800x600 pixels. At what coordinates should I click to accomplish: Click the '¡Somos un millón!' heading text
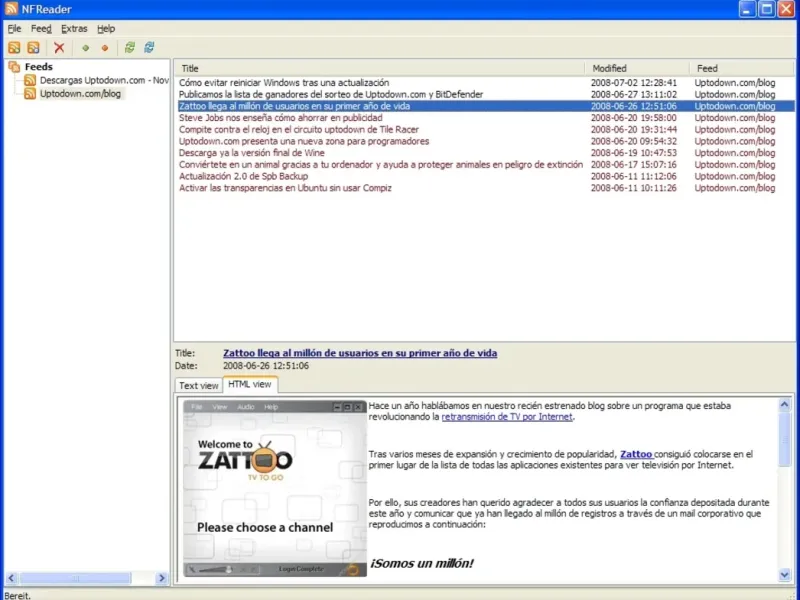click(x=421, y=564)
